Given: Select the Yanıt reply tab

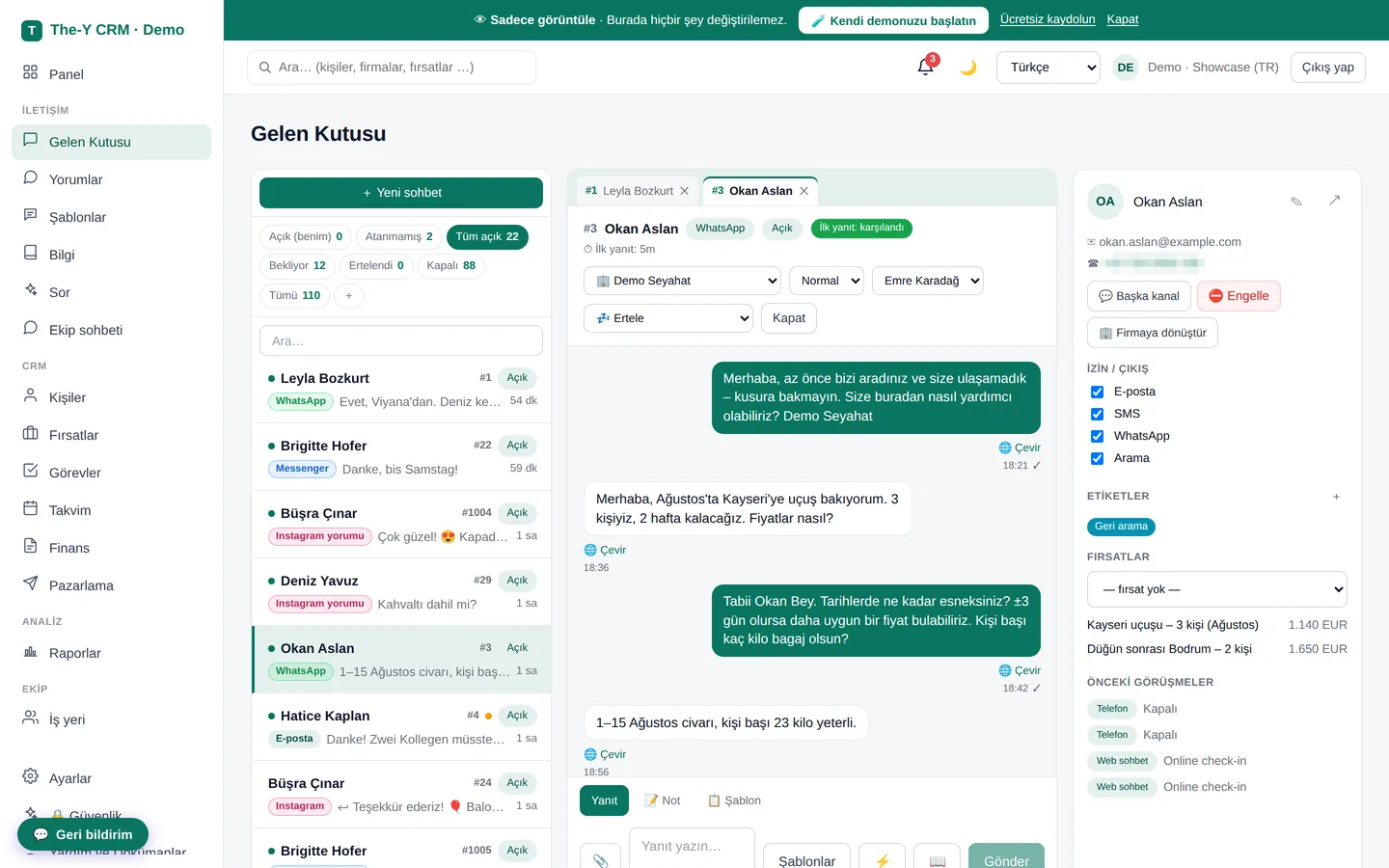Looking at the screenshot, I should click(x=605, y=800).
